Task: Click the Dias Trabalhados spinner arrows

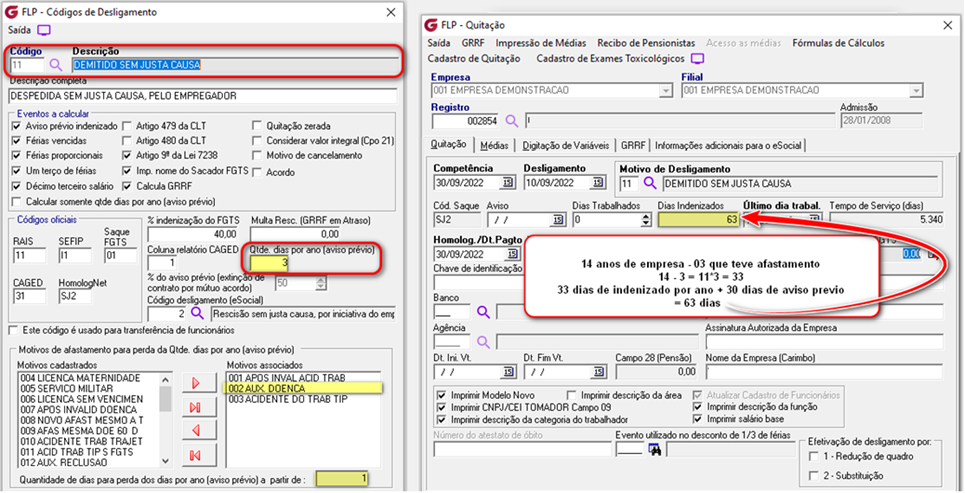Action: tap(646, 219)
